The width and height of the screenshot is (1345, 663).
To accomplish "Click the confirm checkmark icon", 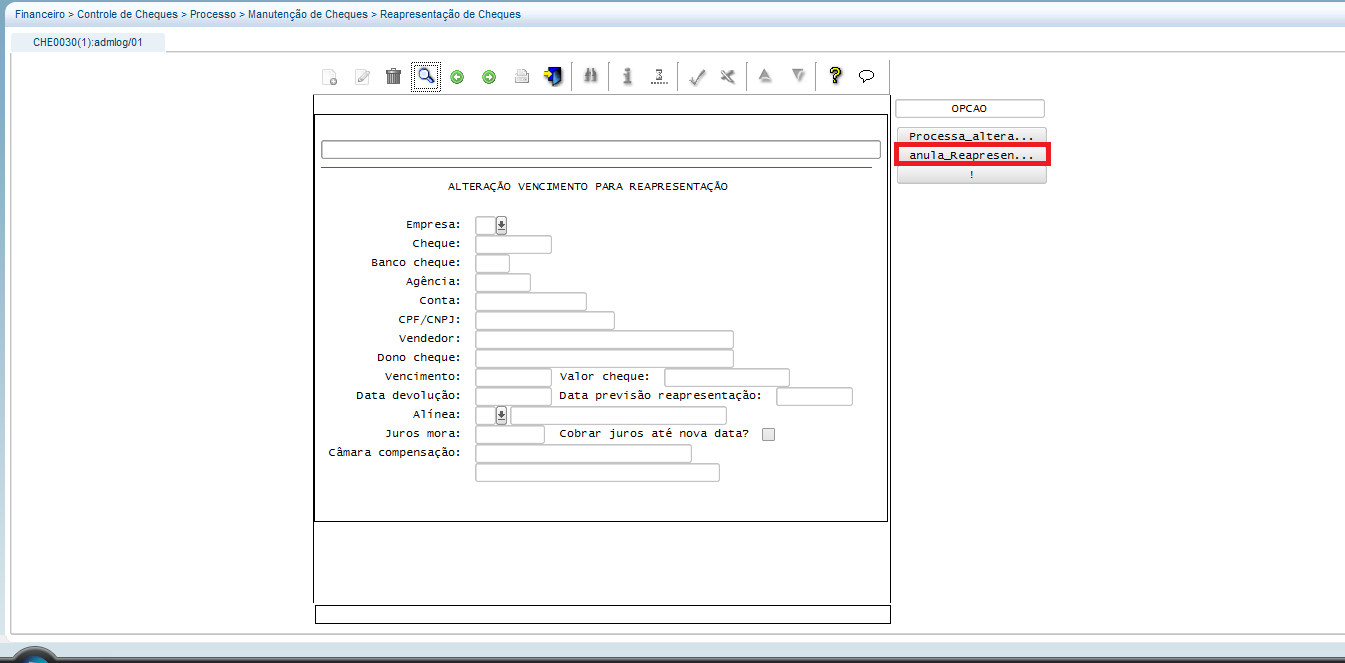I will tap(698, 77).
